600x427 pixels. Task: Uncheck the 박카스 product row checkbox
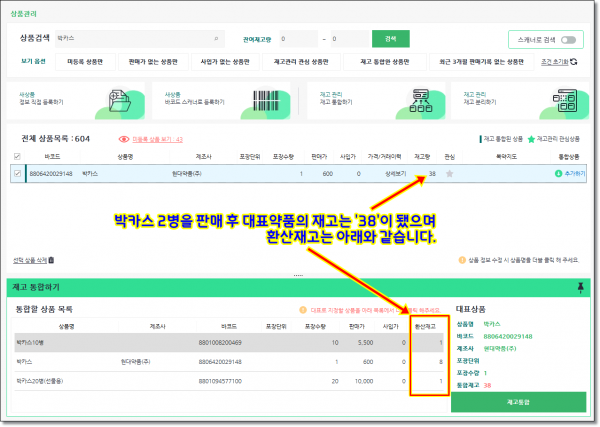pos(16,174)
